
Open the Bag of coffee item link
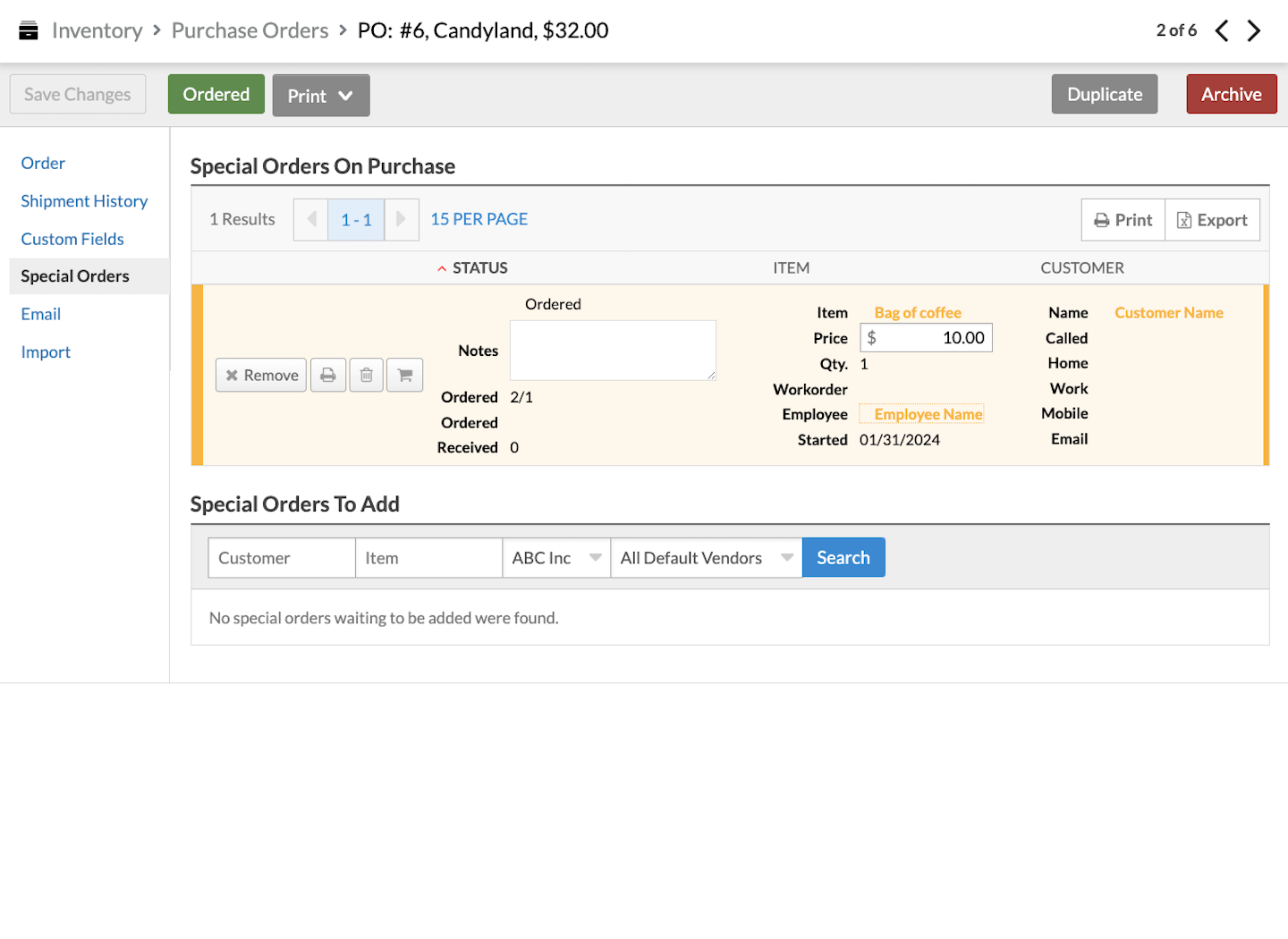coord(918,313)
